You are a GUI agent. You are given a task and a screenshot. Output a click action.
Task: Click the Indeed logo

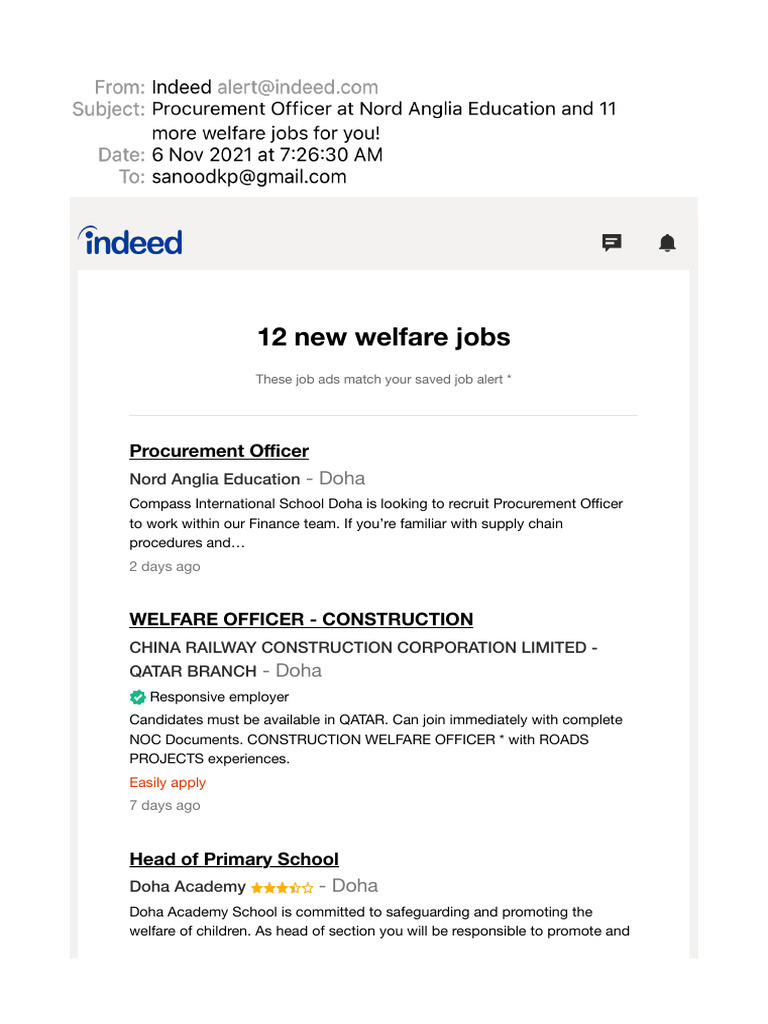point(131,241)
